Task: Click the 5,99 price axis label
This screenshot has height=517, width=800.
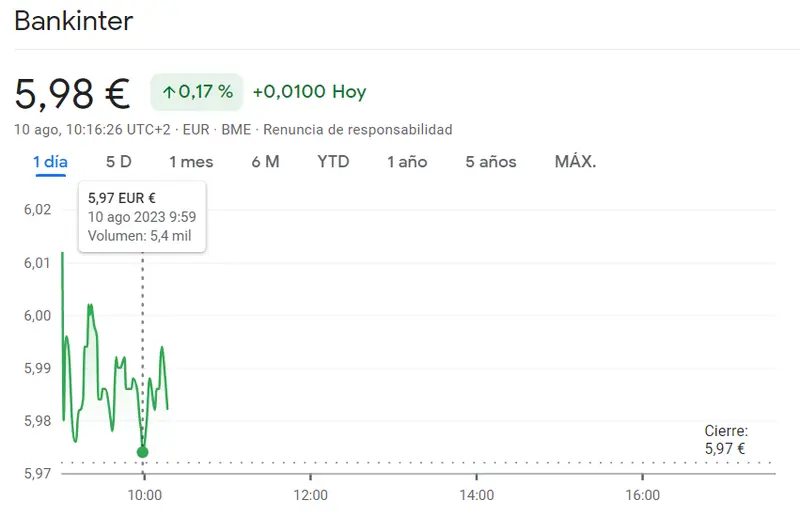Action: pos(38,368)
